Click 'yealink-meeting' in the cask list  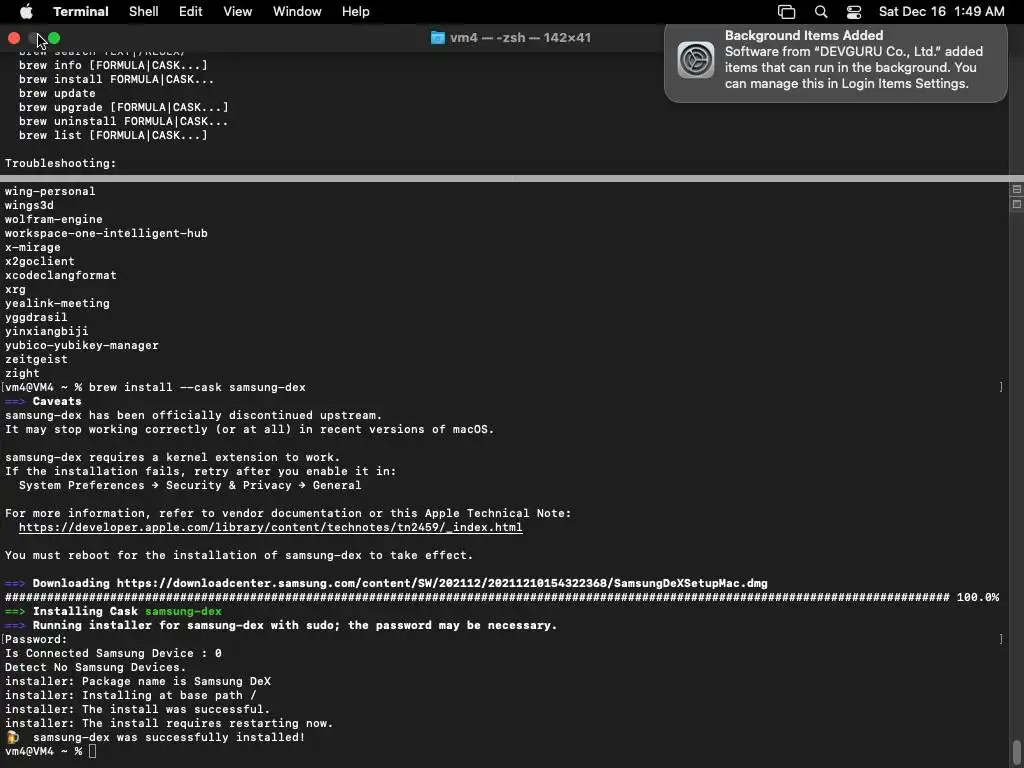[x=57, y=304]
